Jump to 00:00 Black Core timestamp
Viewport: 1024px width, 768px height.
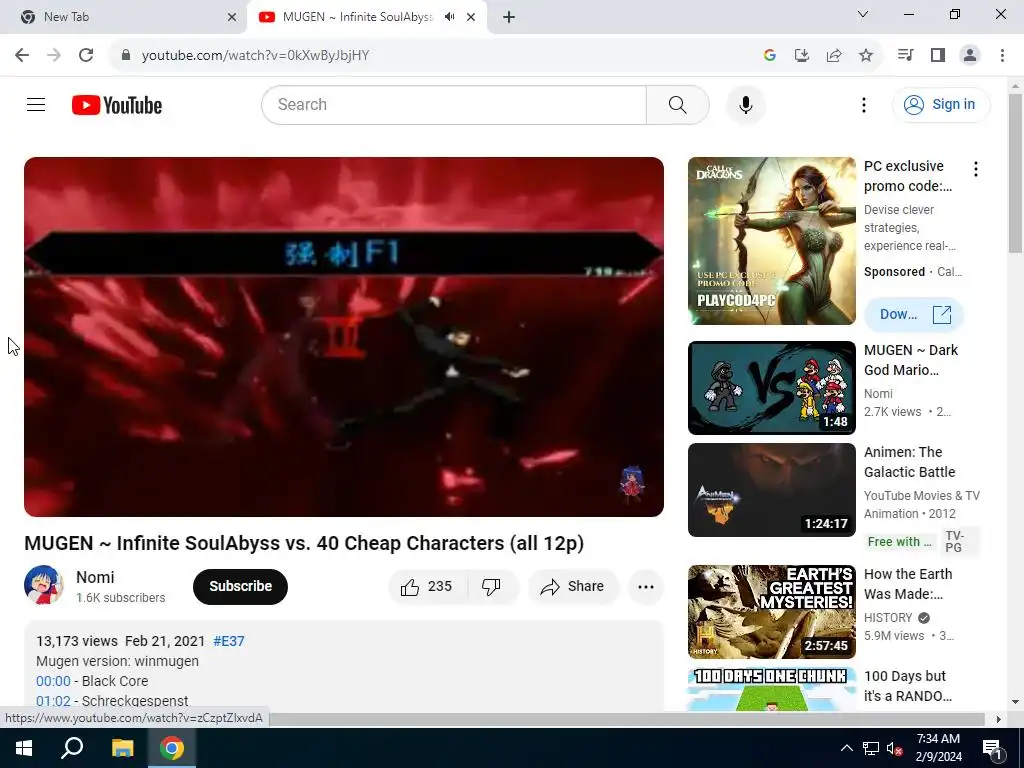coord(53,681)
